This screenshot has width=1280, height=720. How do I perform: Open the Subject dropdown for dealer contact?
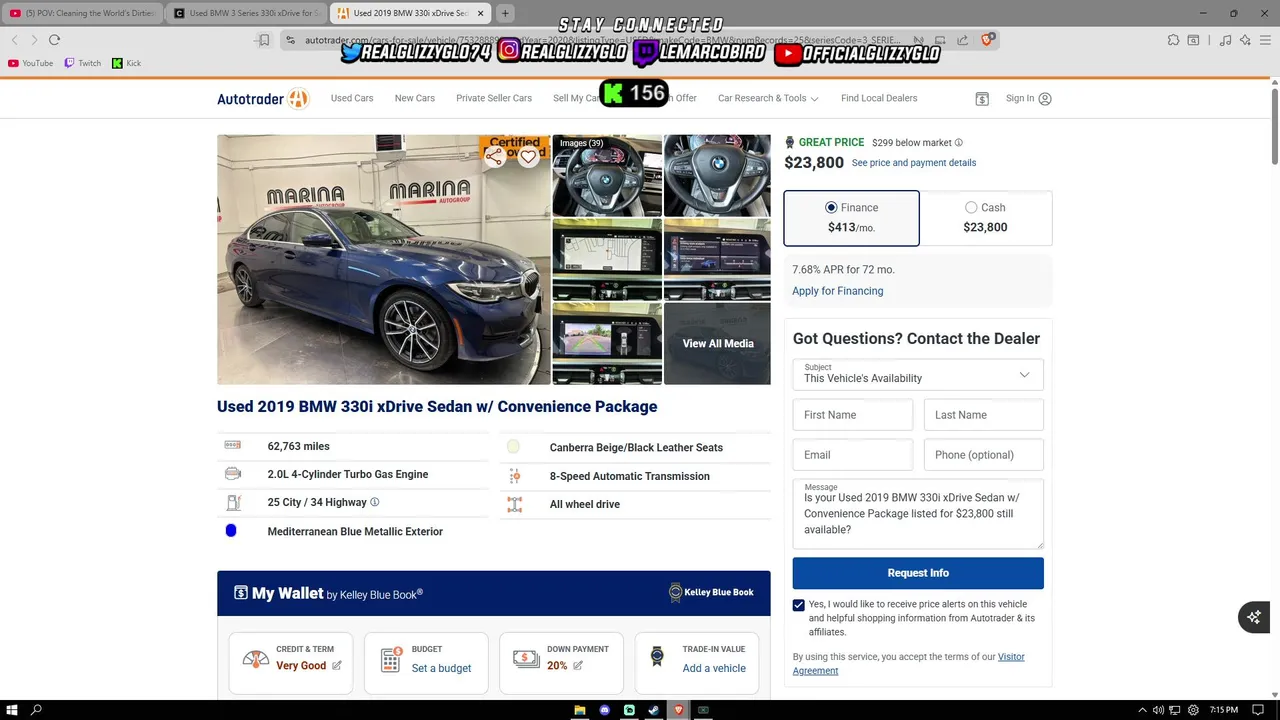(918, 374)
